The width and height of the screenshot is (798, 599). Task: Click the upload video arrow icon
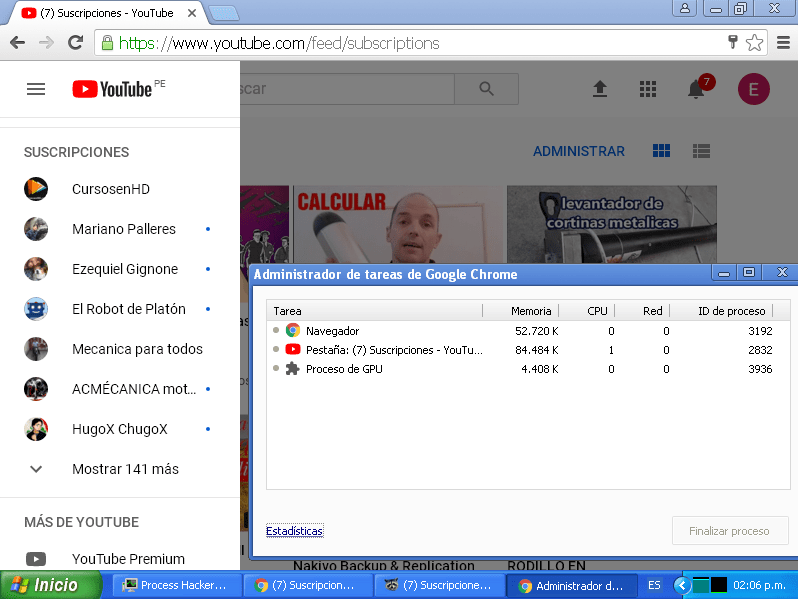click(600, 89)
